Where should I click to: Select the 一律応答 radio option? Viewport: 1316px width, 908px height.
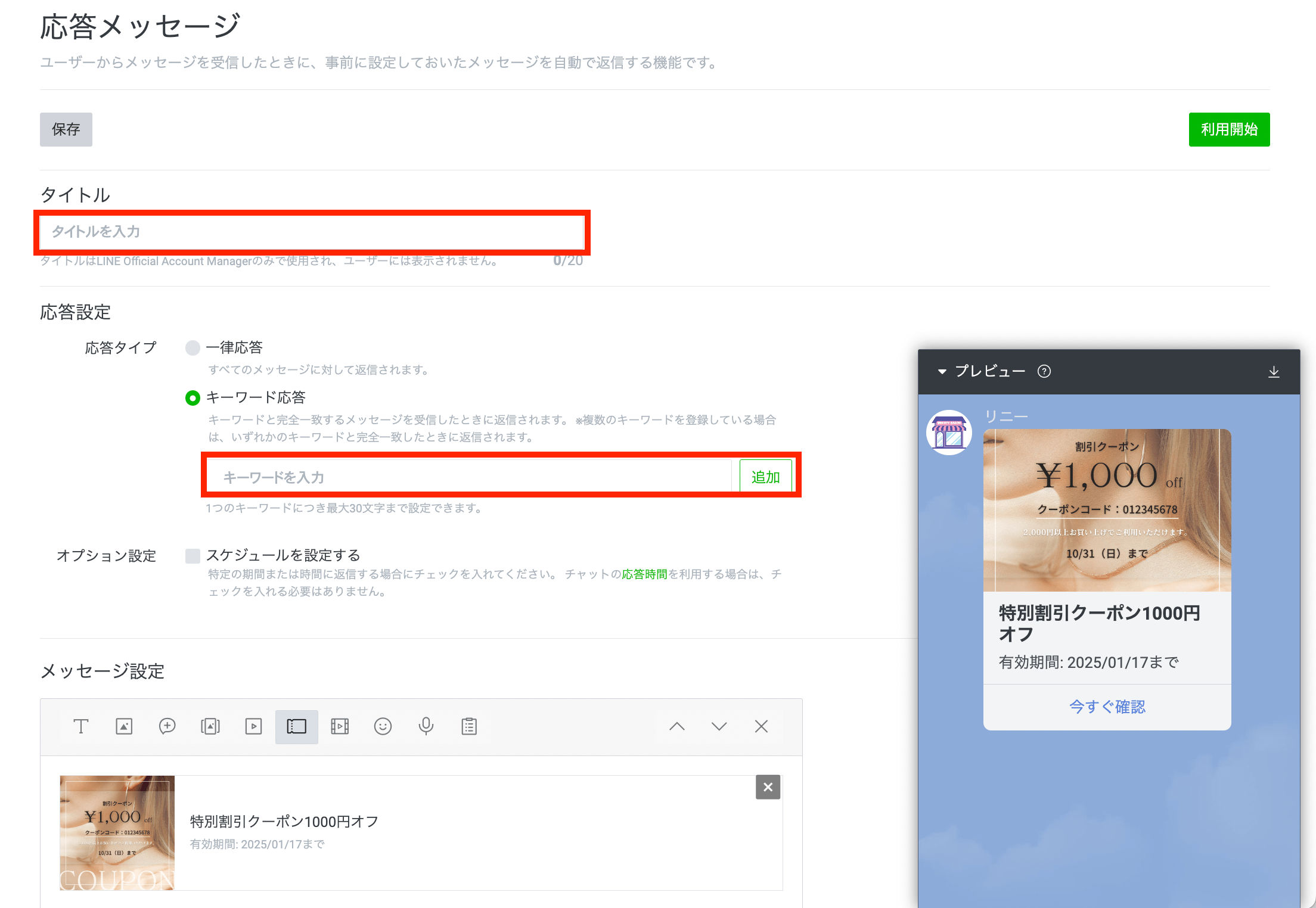point(193,348)
